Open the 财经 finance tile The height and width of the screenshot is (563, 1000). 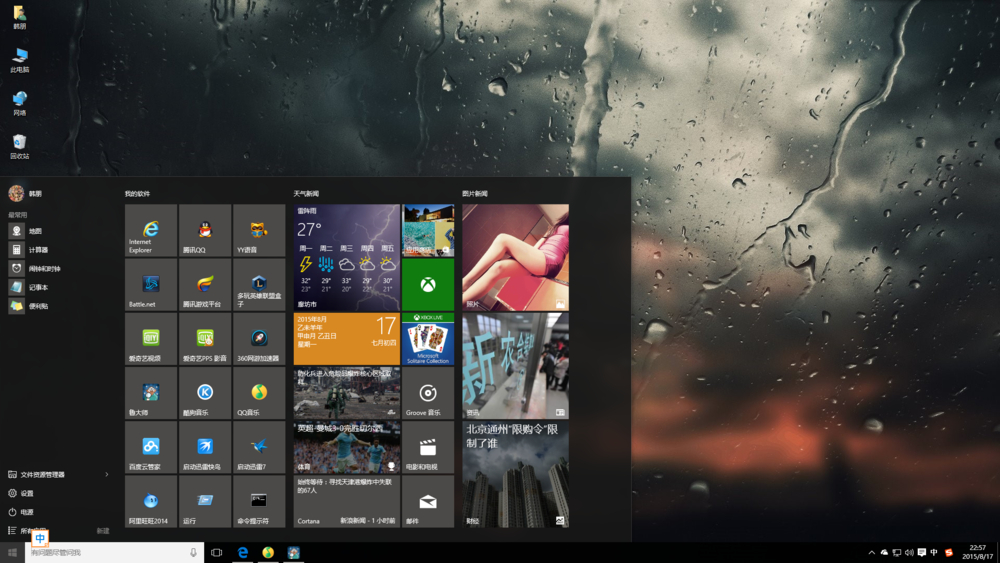515,474
